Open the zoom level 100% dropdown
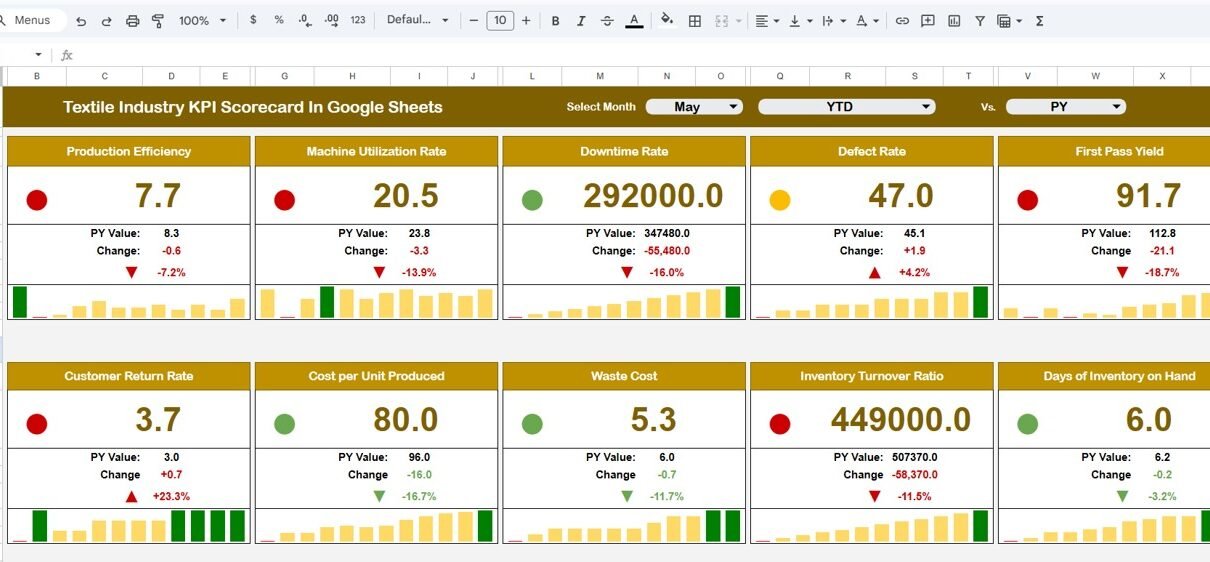The width and height of the screenshot is (1210, 562). (202, 21)
